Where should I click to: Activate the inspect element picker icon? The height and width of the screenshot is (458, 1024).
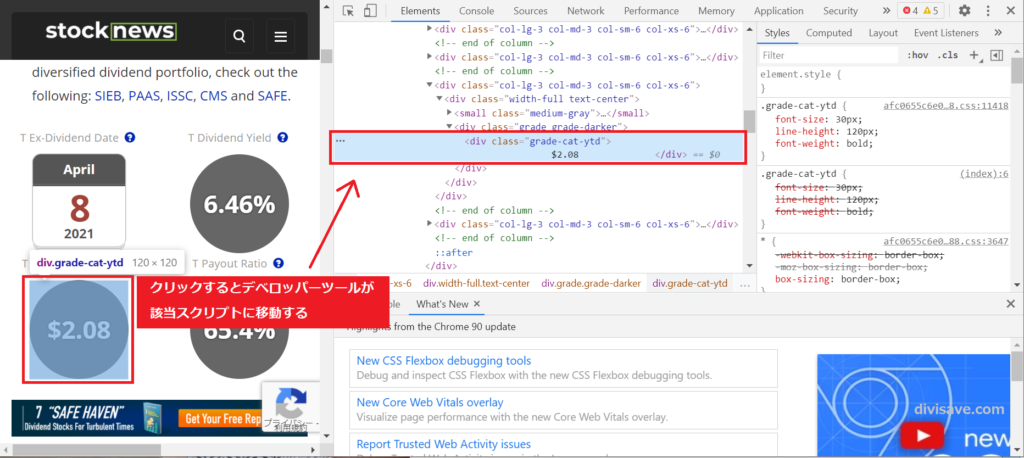348,10
